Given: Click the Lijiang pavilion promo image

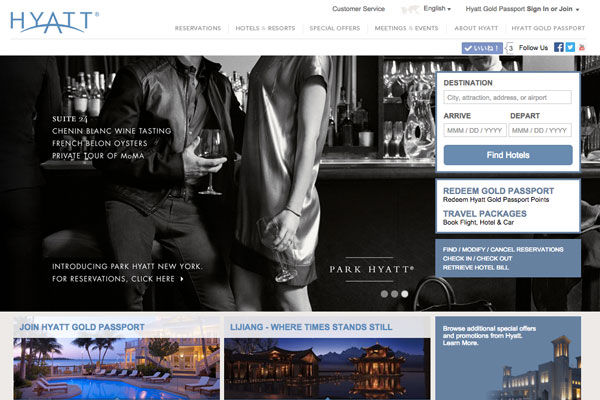Looking at the screenshot, I should point(327,369).
